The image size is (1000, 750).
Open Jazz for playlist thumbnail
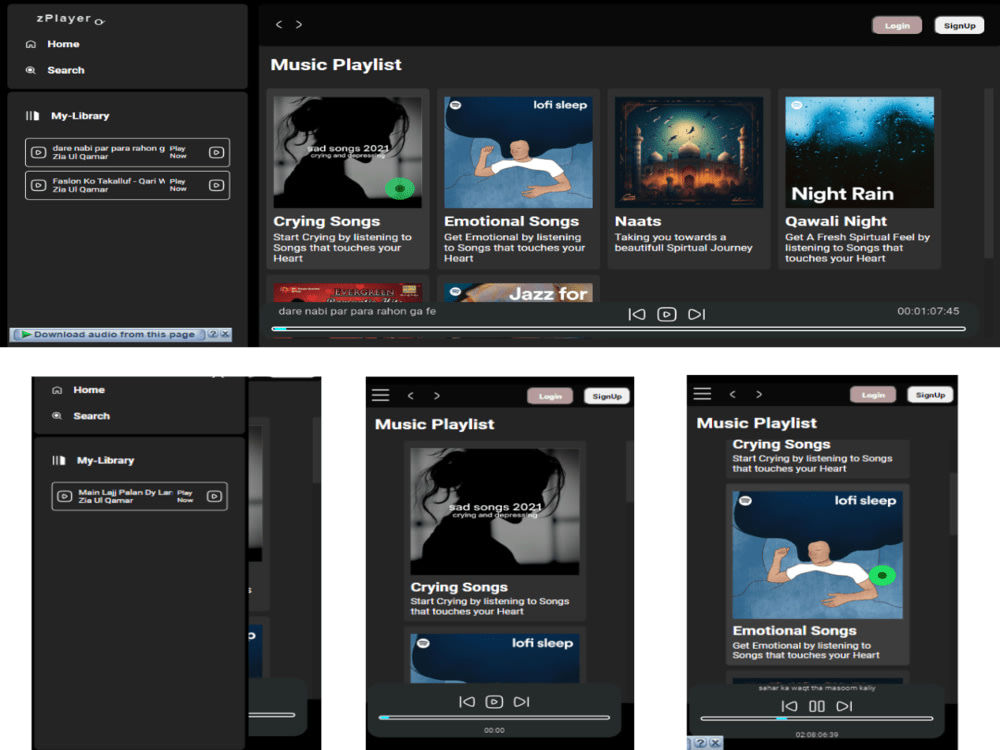pos(518,293)
